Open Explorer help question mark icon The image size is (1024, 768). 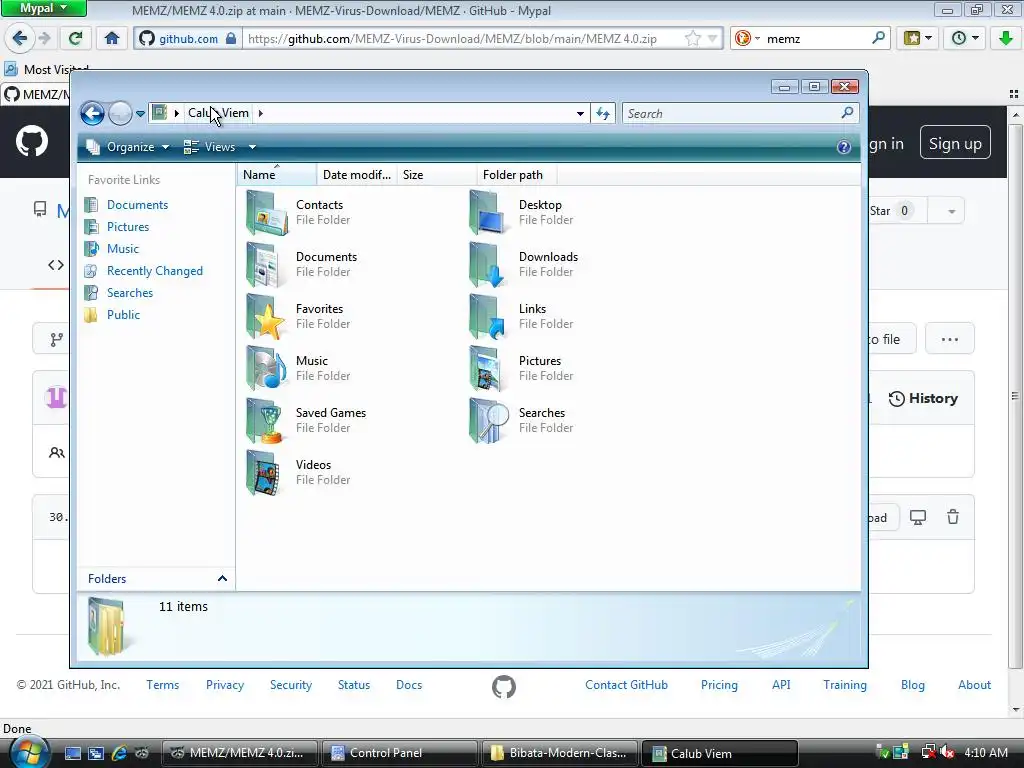pyautogui.click(x=844, y=147)
